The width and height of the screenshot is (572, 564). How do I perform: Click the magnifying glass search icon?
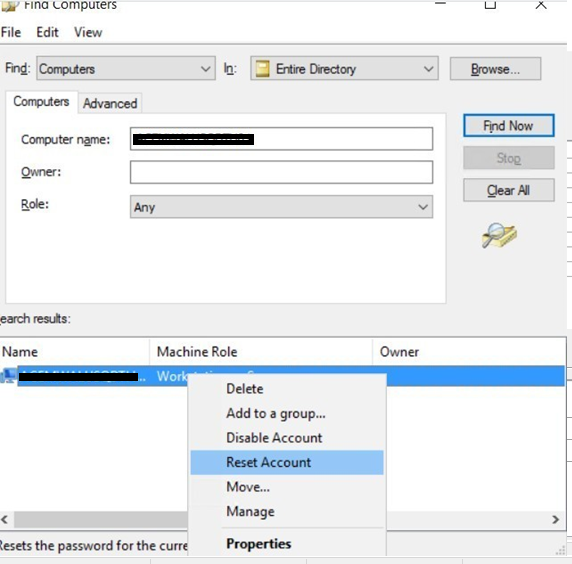499,235
